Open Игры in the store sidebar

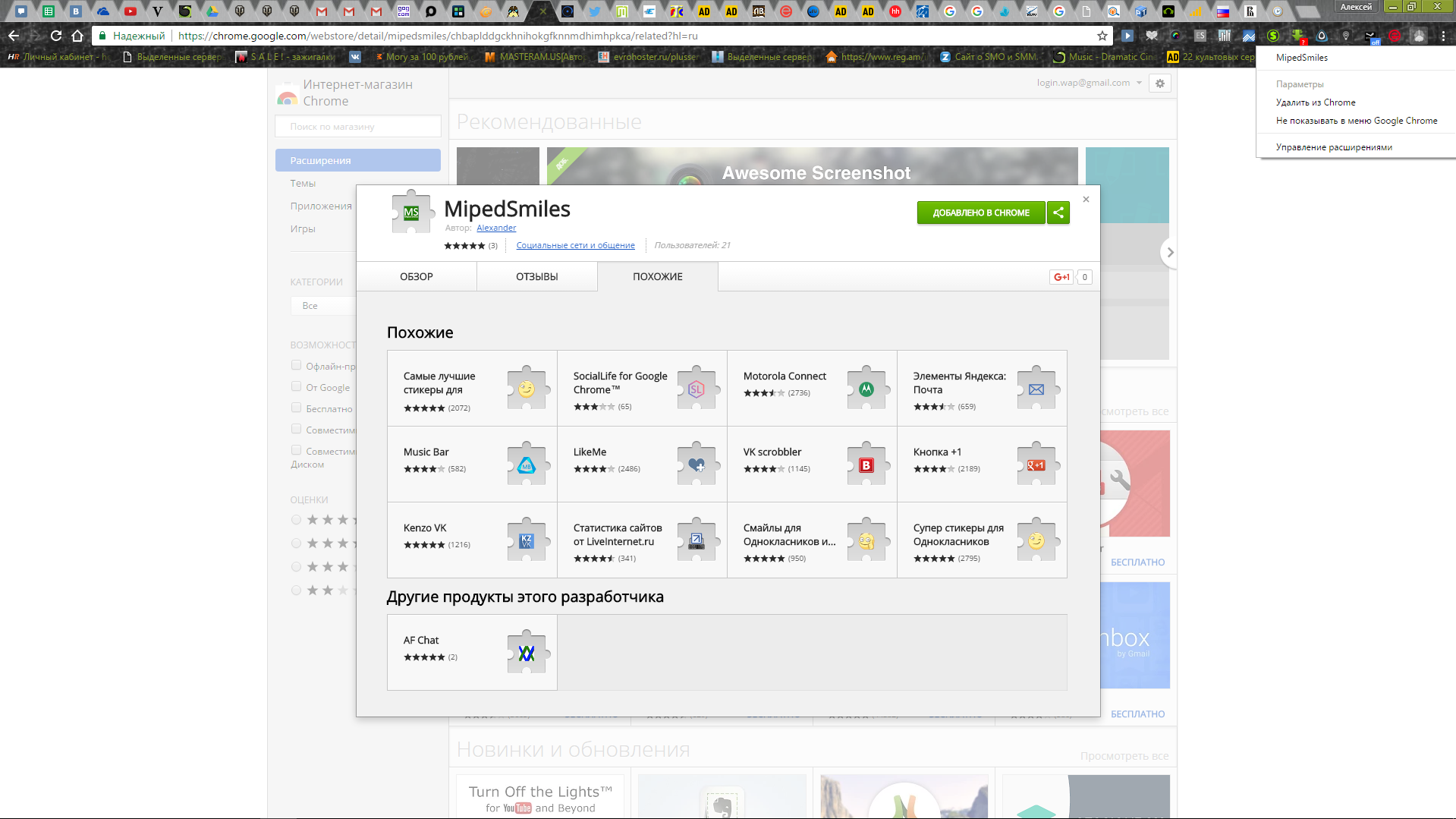click(303, 228)
